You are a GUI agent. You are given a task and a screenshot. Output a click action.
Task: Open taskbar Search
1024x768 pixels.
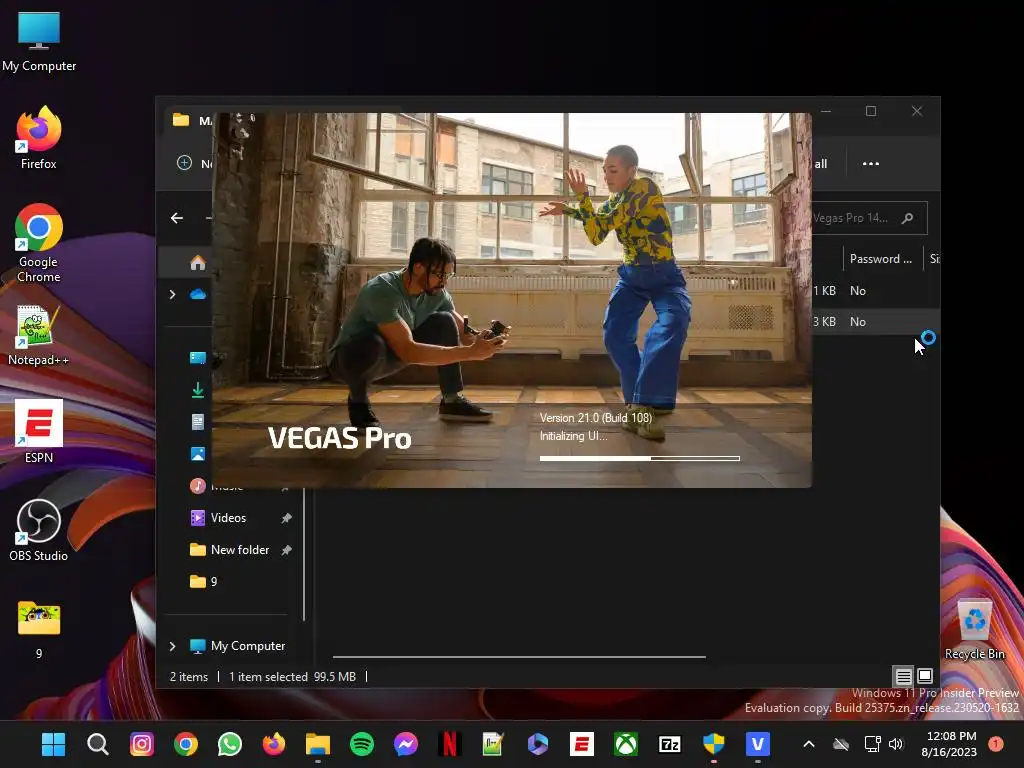tap(97, 744)
